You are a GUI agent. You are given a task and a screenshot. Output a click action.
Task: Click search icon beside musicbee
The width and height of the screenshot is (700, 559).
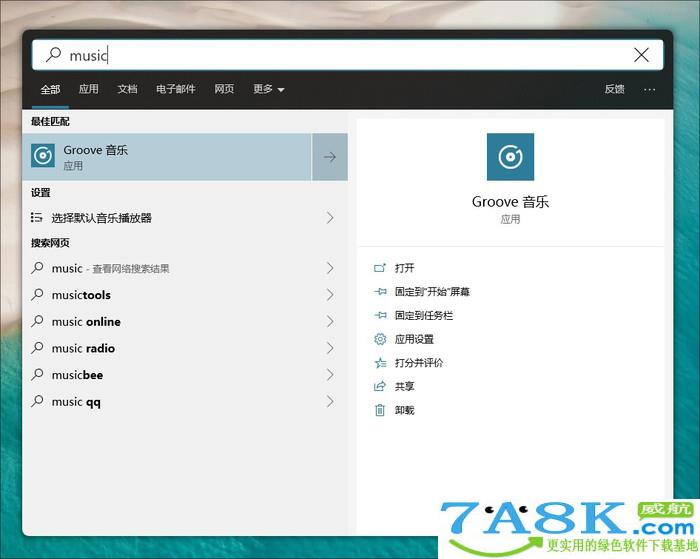tap(38, 374)
